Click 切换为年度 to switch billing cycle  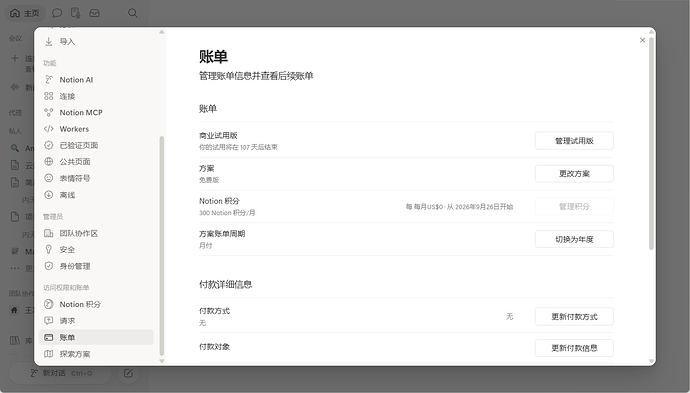574,239
